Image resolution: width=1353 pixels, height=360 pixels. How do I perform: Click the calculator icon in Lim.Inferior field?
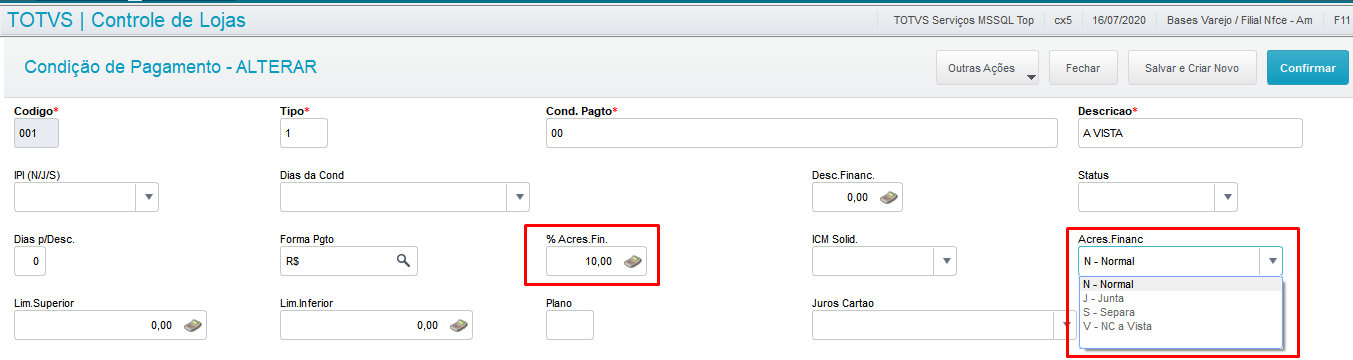[458, 325]
